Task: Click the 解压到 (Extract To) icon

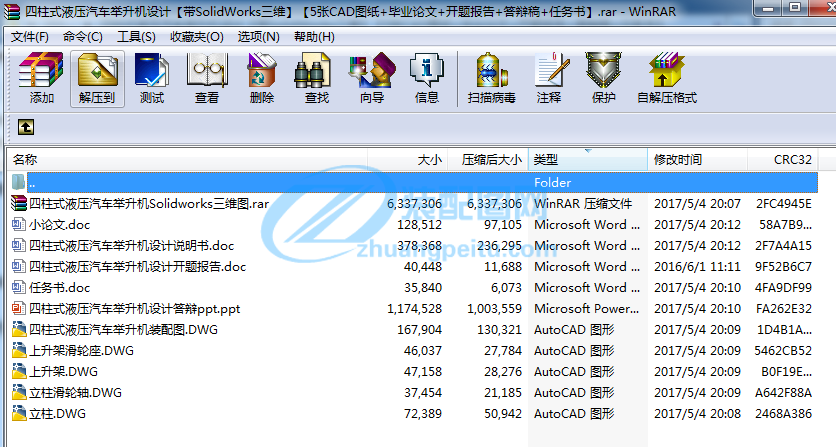Action: pyautogui.click(x=97, y=78)
